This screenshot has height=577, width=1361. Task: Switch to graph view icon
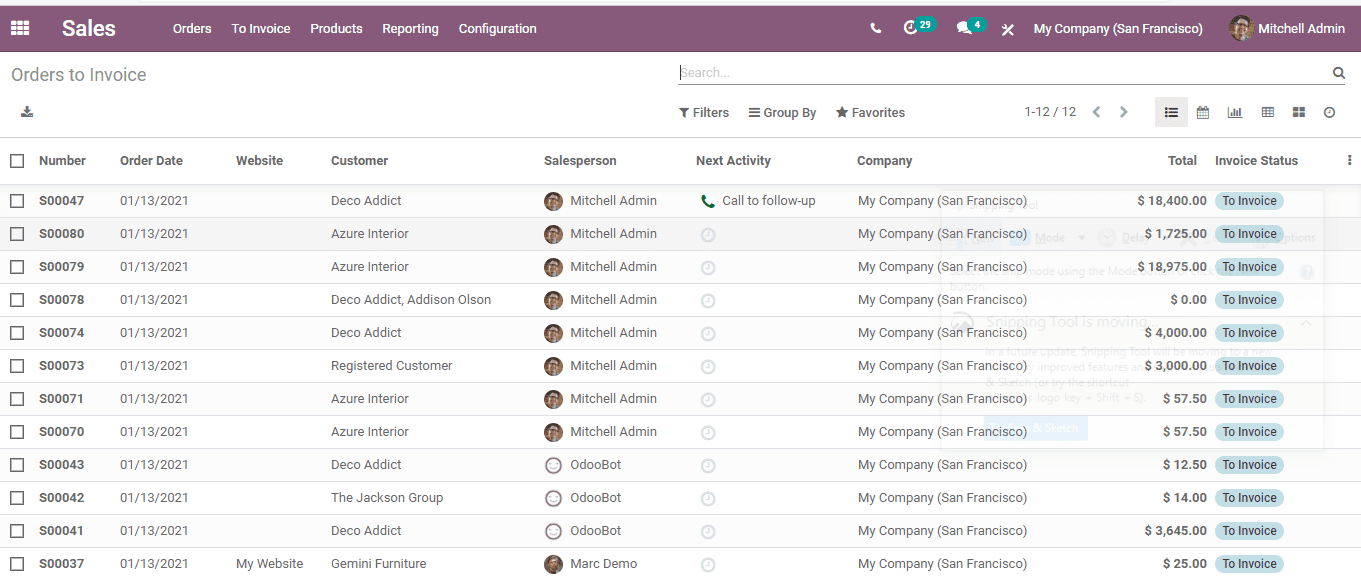pyautogui.click(x=1235, y=112)
